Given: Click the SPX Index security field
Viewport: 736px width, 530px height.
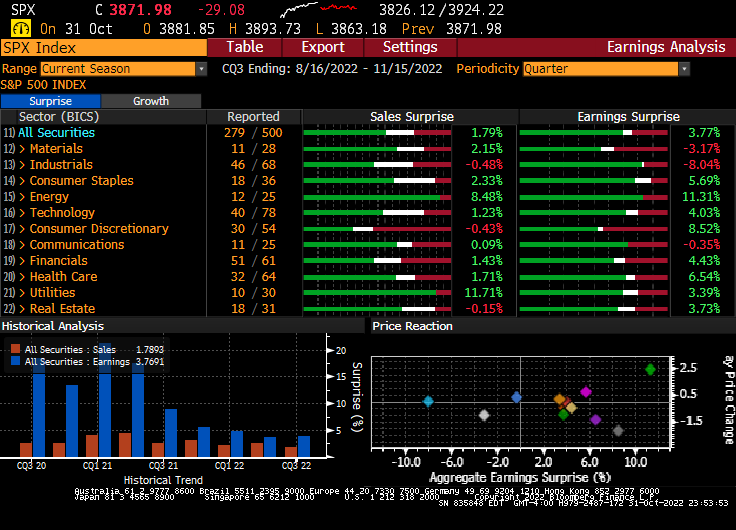Looking at the screenshot, I should tap(104, 48).
